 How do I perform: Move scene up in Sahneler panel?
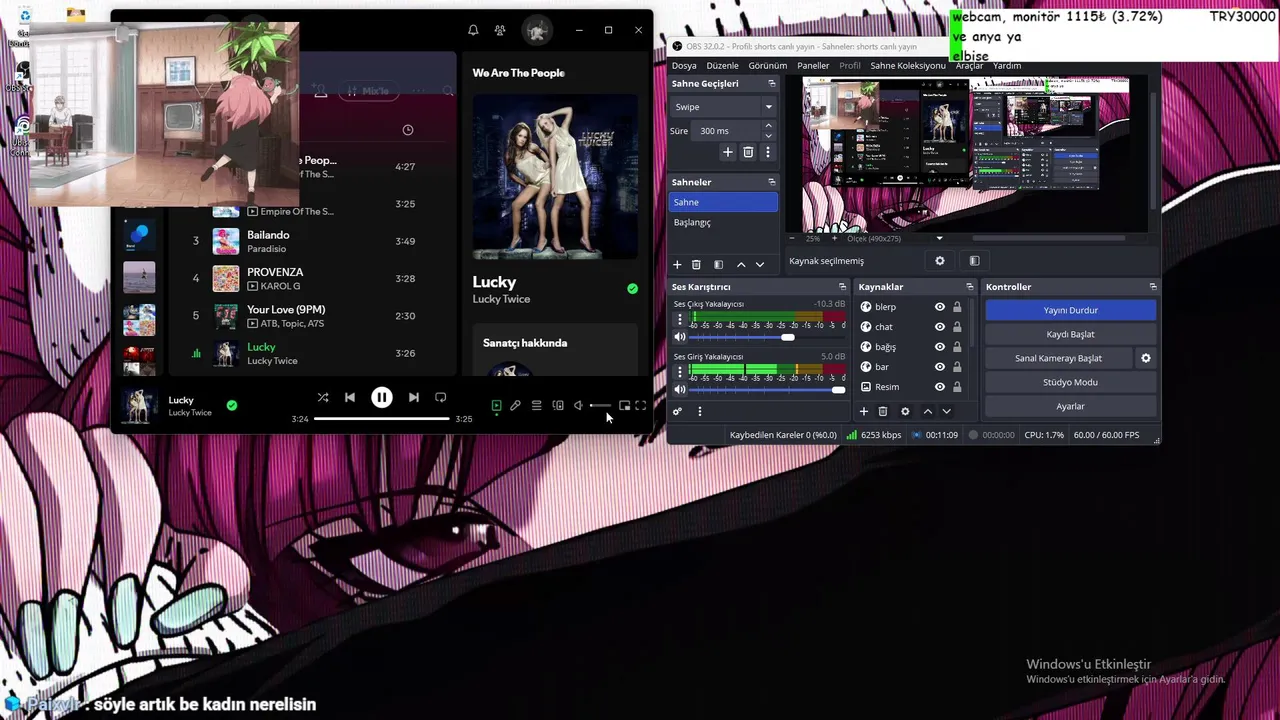point(741,265)
